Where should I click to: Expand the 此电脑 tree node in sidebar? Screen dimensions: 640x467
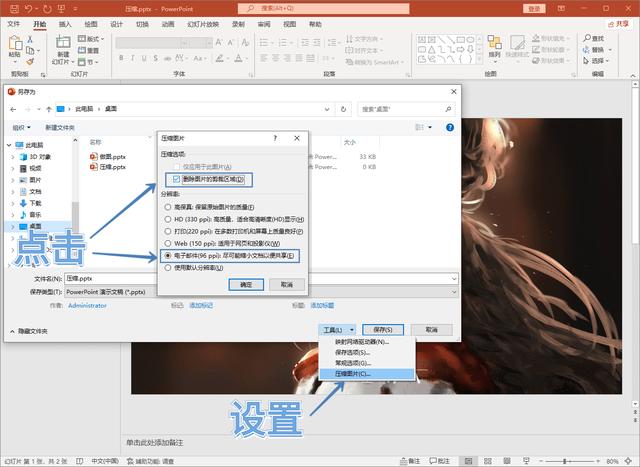tap(11, 144)
